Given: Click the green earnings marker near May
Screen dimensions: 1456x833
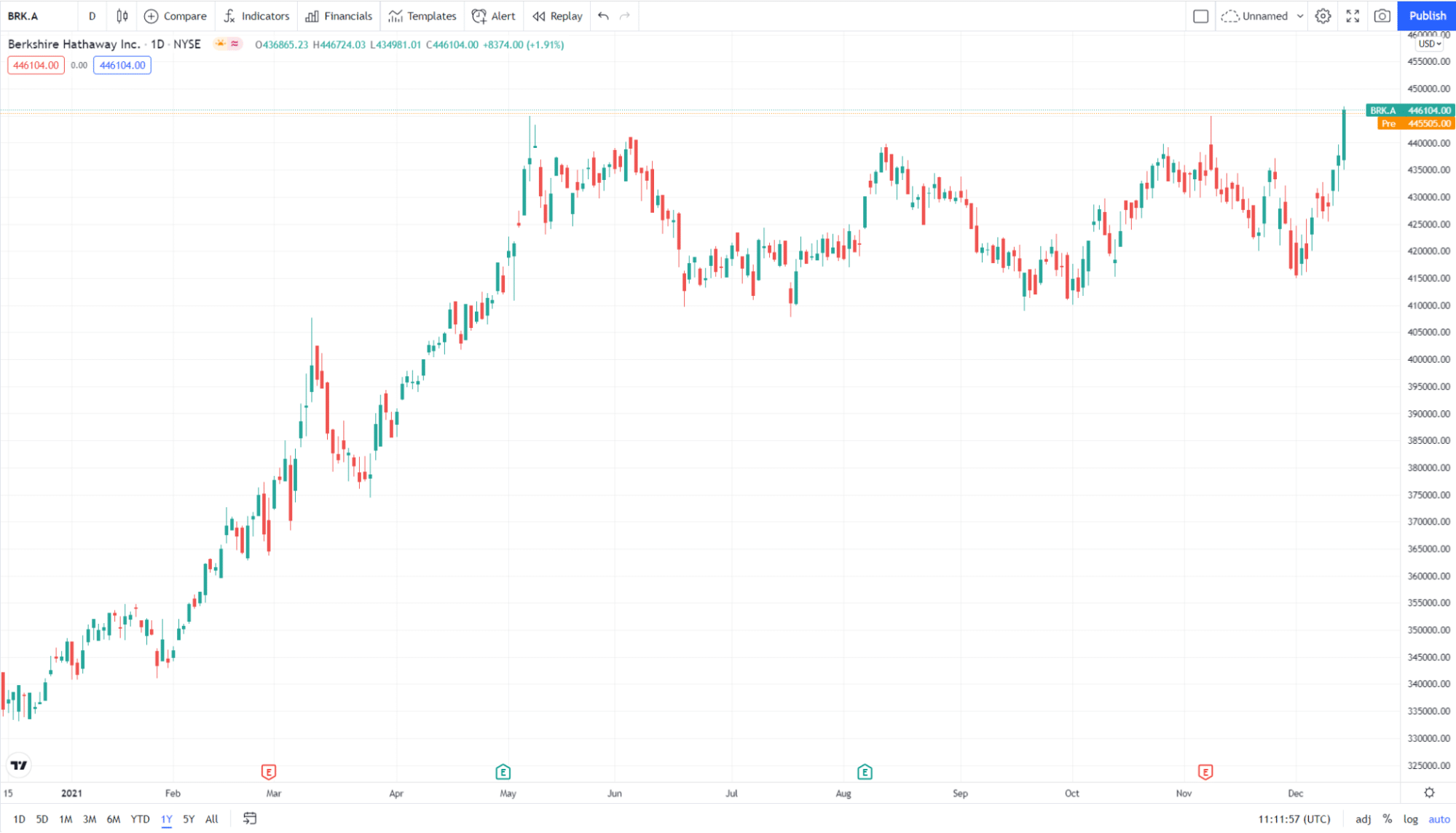Looking at the screenshot, I should [x=503, y=772].
